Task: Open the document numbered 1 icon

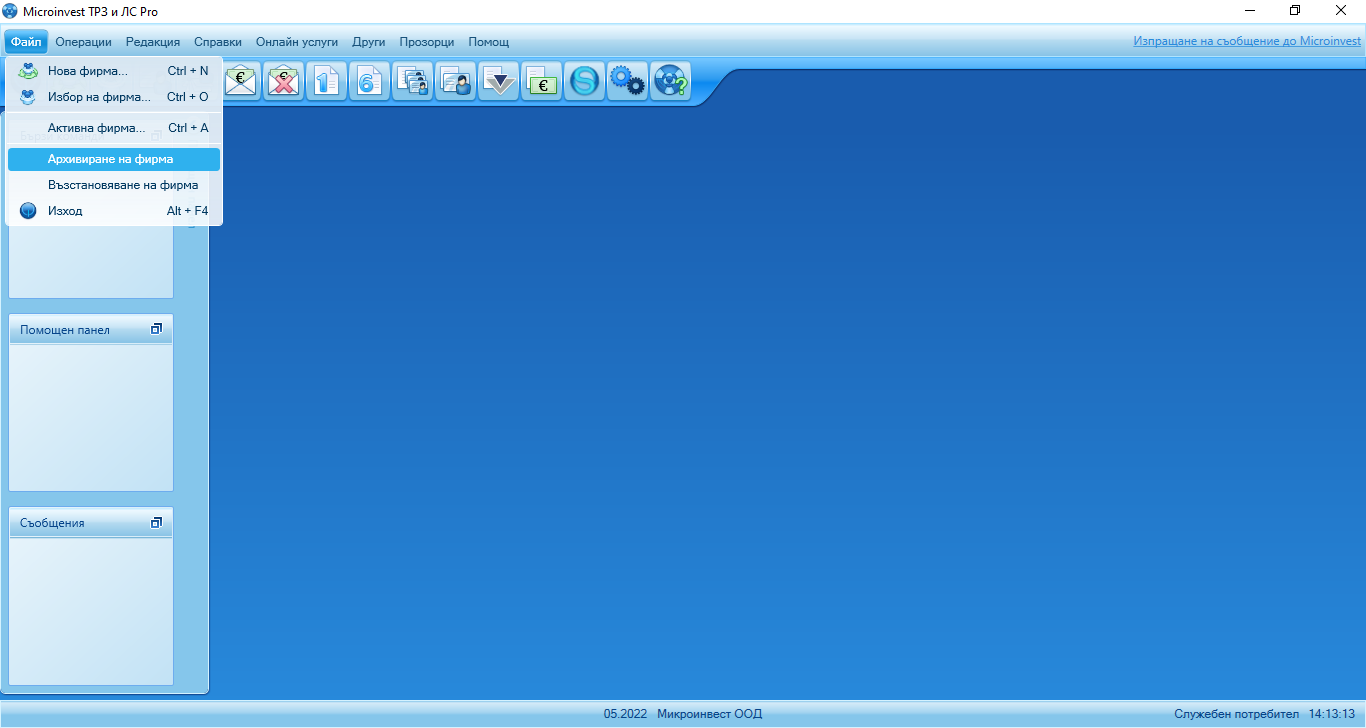Action: click(x=327, y=81)
